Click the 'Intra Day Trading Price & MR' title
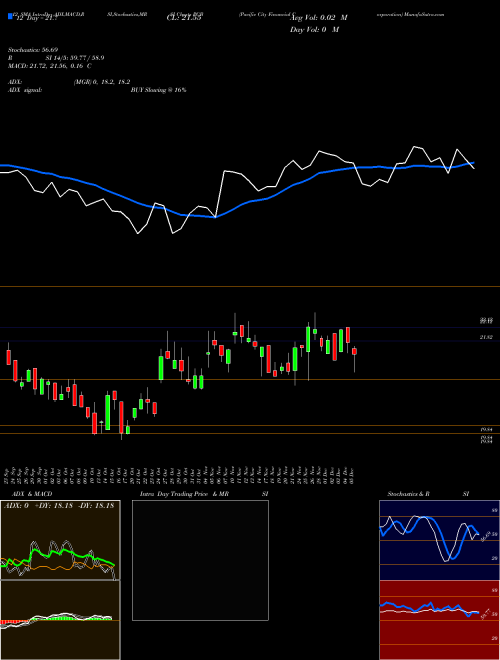Viewport: 500px width, 660px height. (x=184, y=494)
